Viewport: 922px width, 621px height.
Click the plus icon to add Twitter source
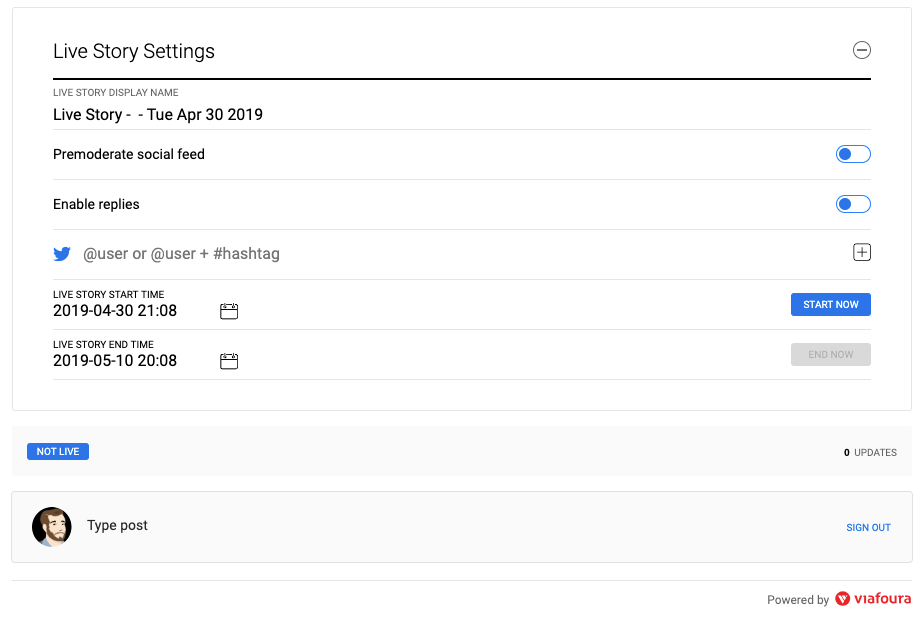[x=861, y=253]
